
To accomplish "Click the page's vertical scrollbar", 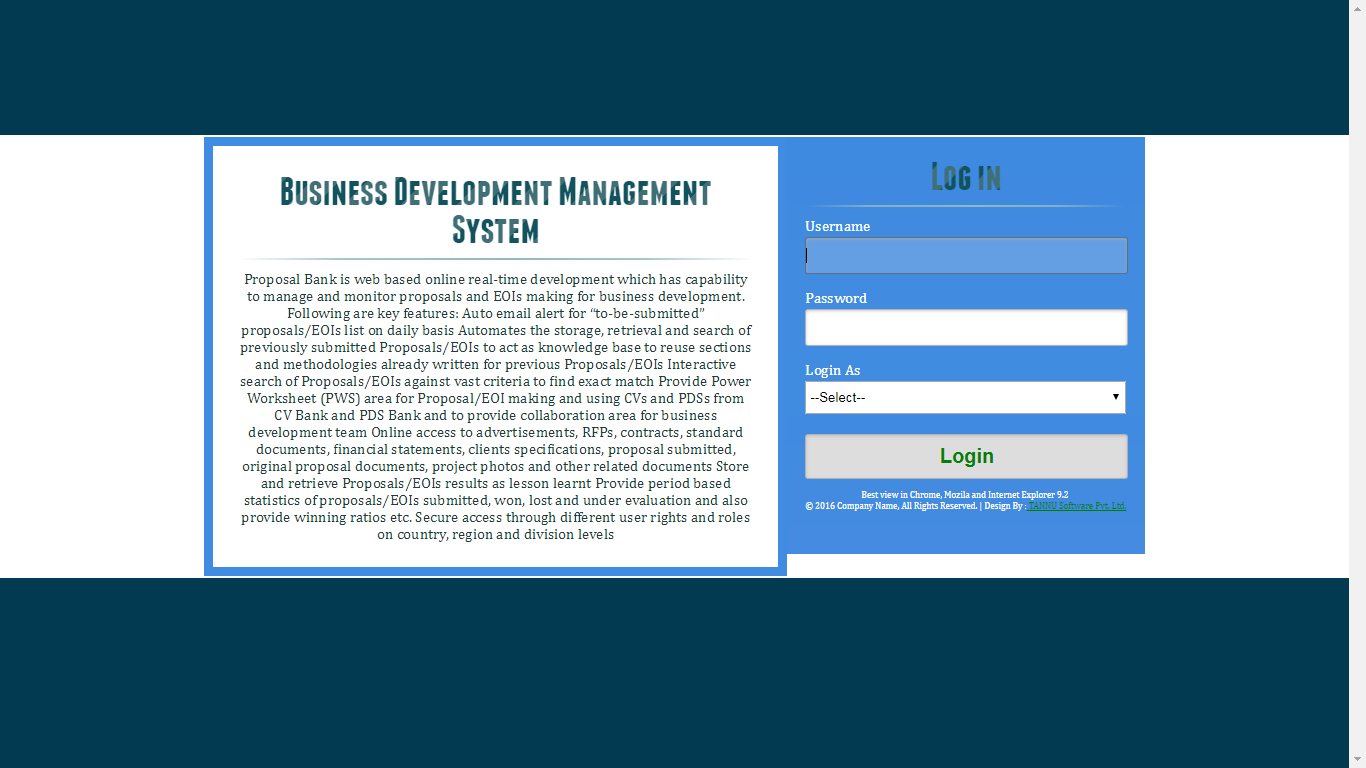I will pos(1357,384).
